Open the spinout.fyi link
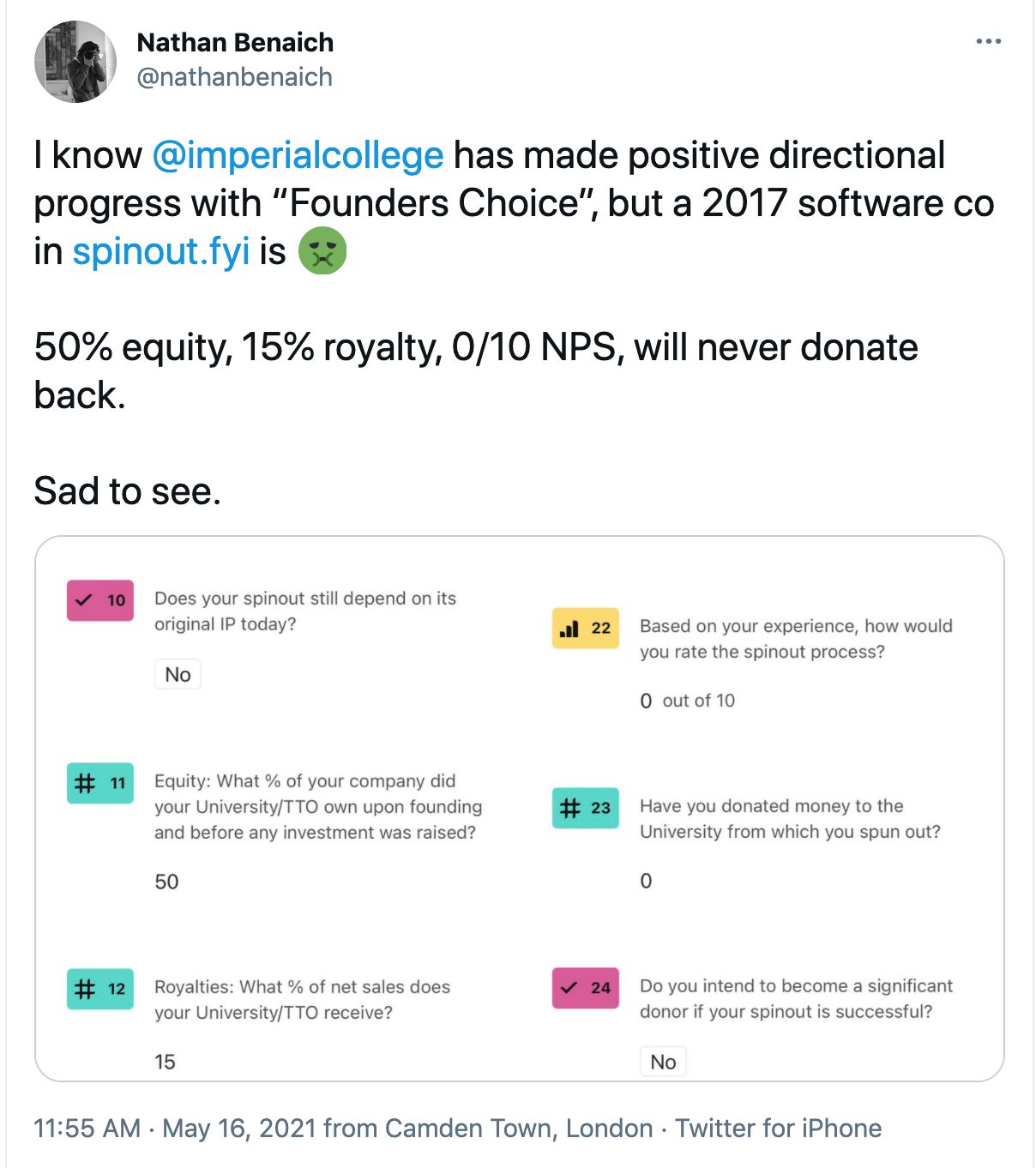1036x1168 pixels. (161, 251)
